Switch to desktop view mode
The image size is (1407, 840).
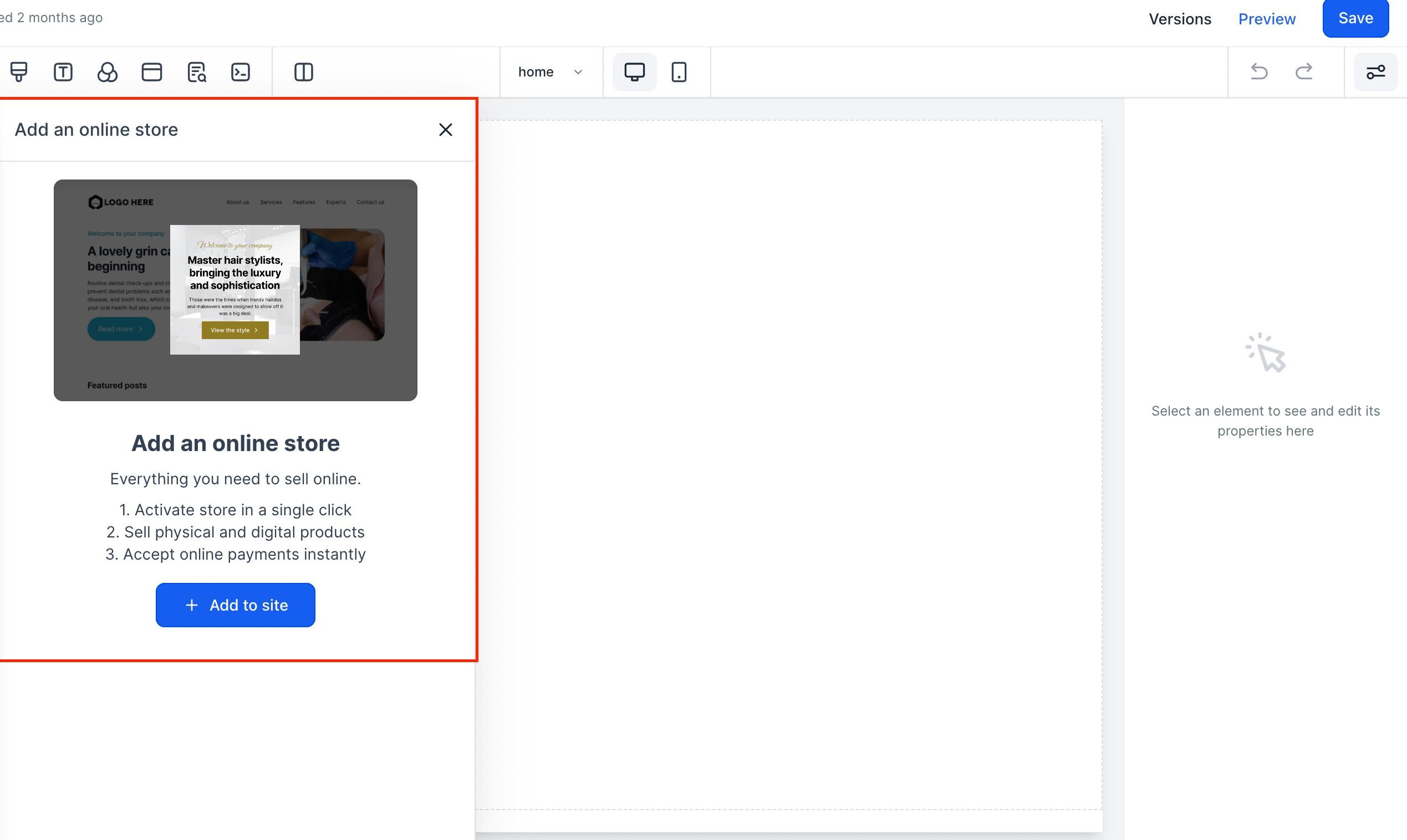coord(635,72)
